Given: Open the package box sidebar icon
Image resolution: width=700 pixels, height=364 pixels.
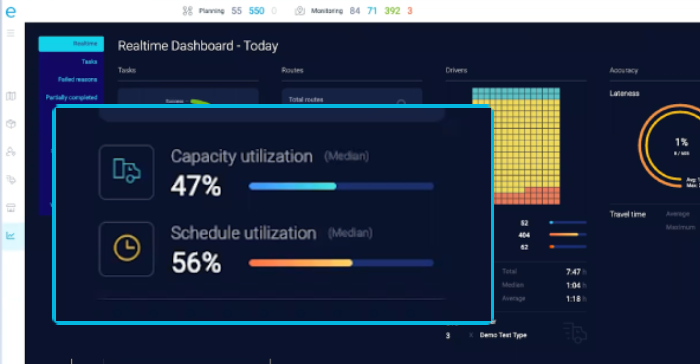Looking at the screenshot, I should (x=11, y=124).
